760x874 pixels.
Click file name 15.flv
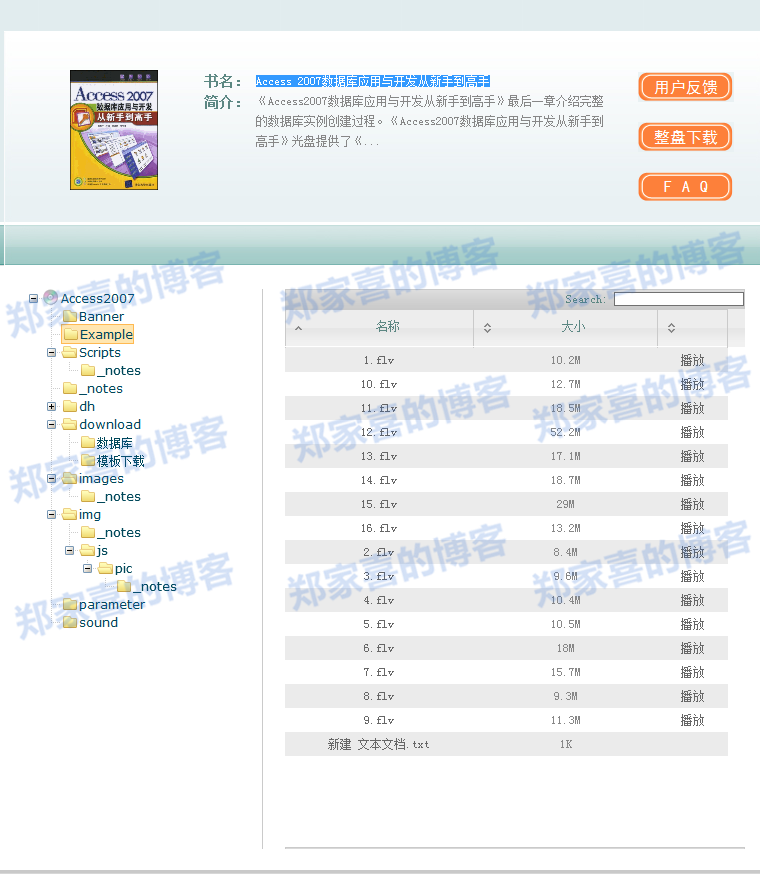379,504
